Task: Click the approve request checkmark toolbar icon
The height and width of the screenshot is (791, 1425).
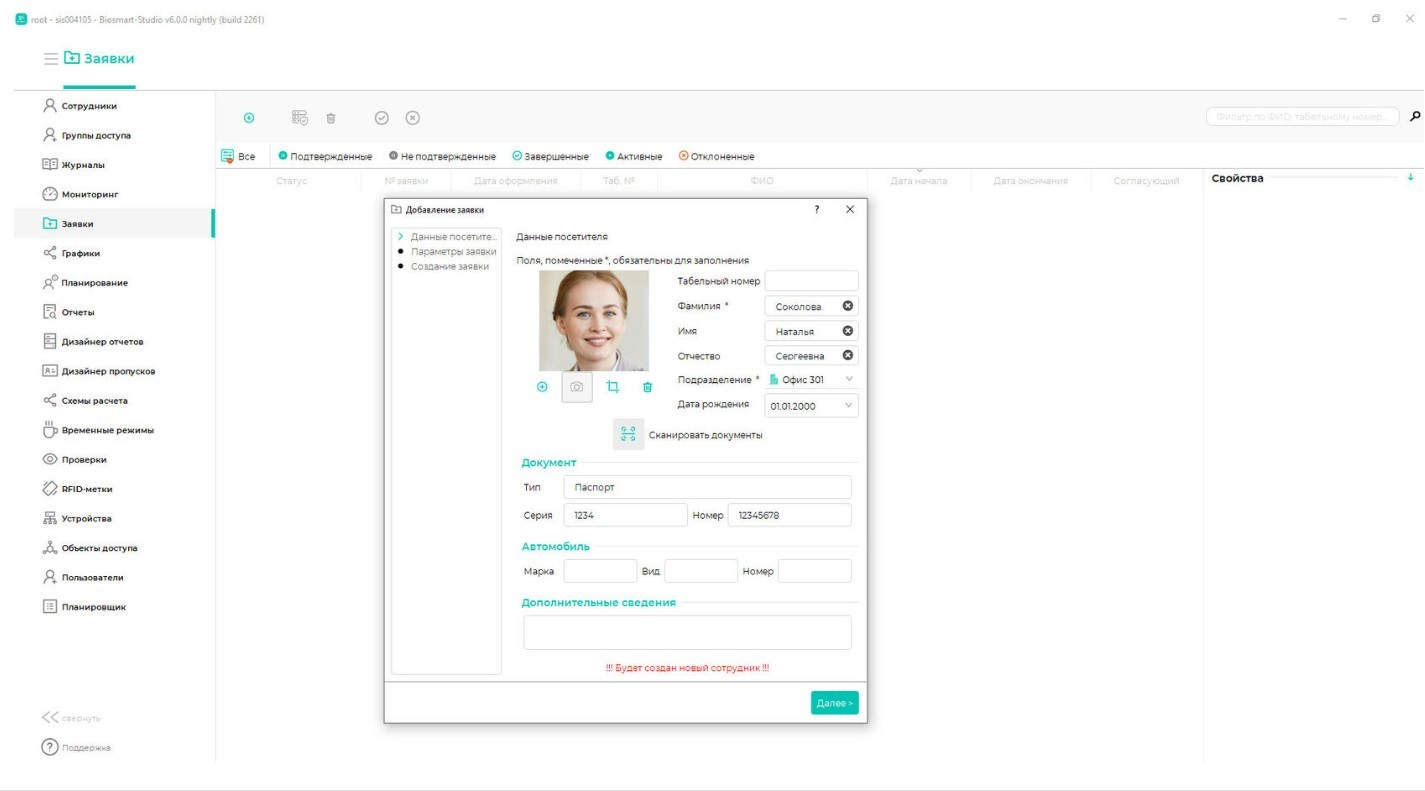Action: (381, 118)
